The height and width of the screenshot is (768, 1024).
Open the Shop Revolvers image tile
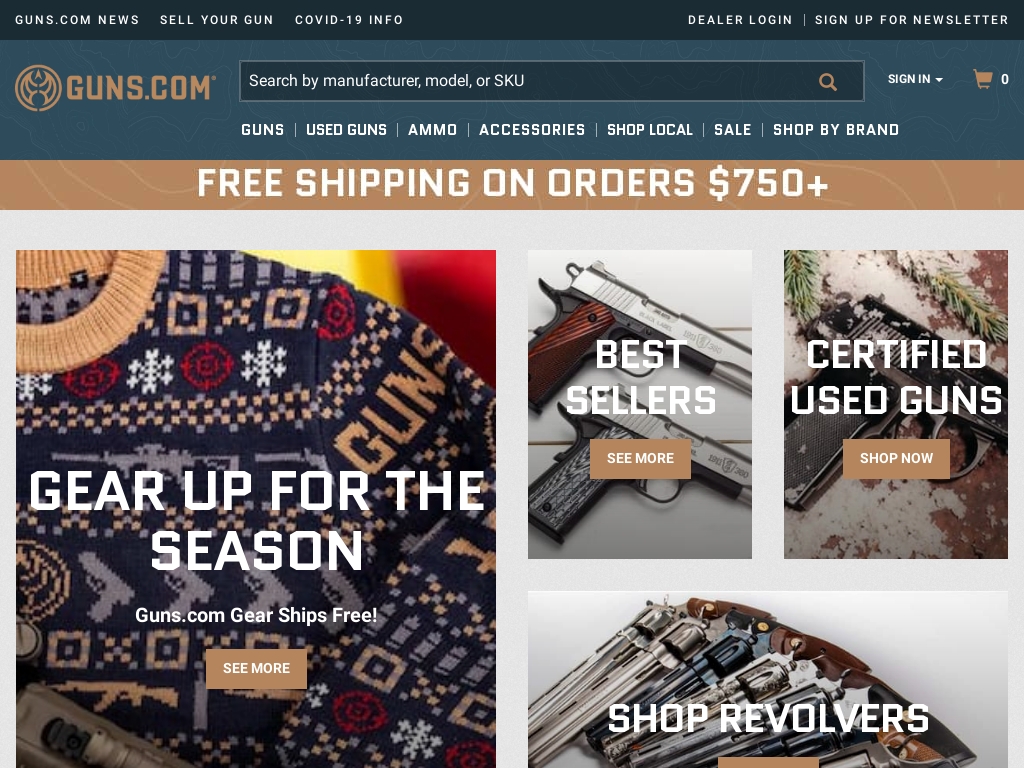767,680
